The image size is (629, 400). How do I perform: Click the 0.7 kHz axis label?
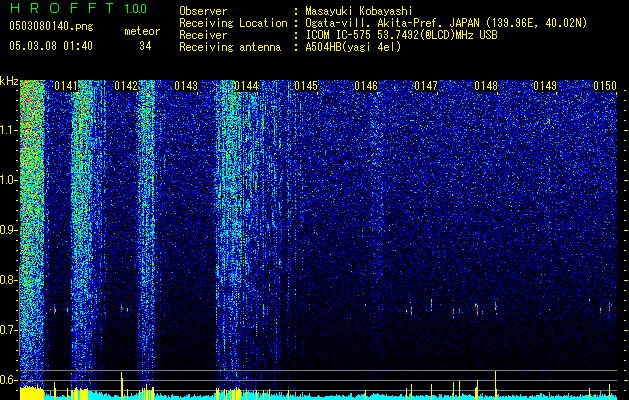coord(9,330)
